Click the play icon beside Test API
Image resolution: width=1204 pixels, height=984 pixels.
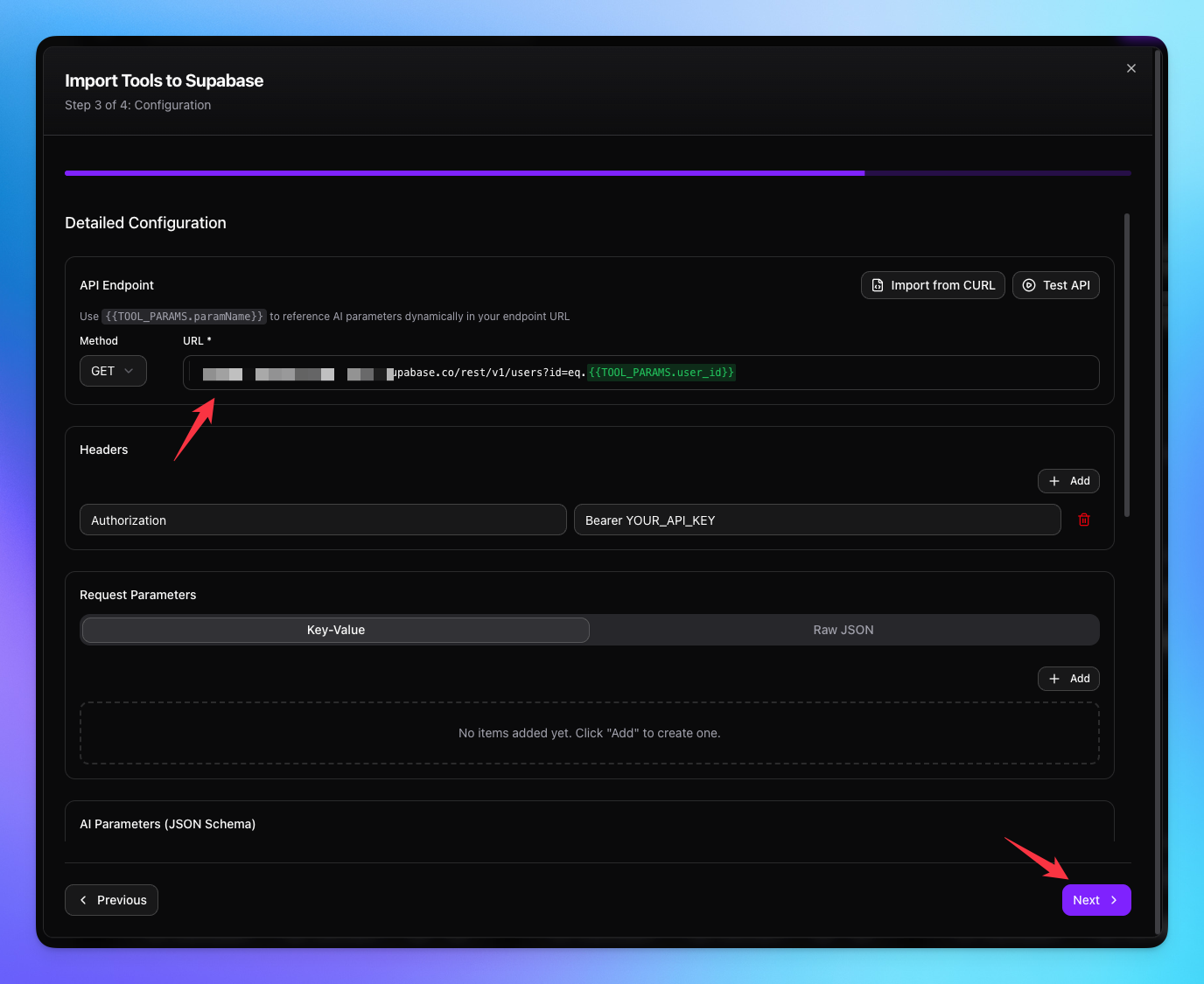point(1028,284)
